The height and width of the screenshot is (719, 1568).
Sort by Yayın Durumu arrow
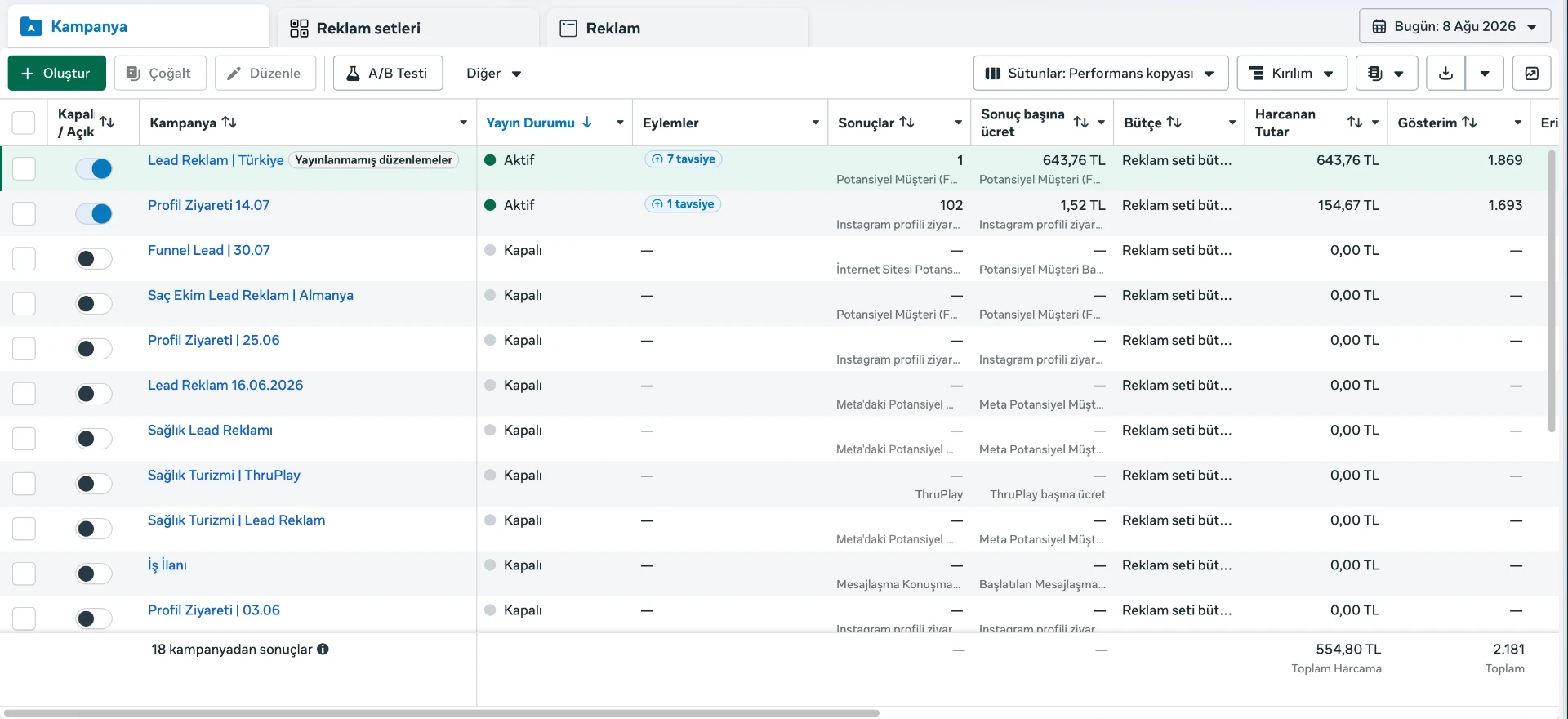(586, 123)
